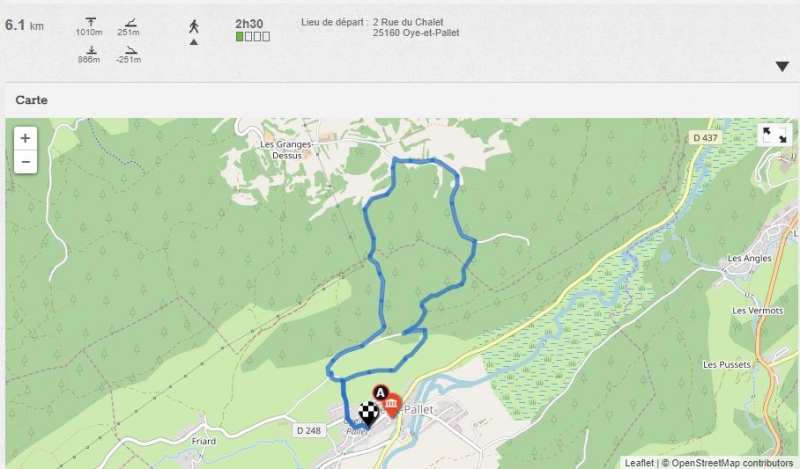
Task: Click the walking hiker icon
Action: [x=194, y=27]
